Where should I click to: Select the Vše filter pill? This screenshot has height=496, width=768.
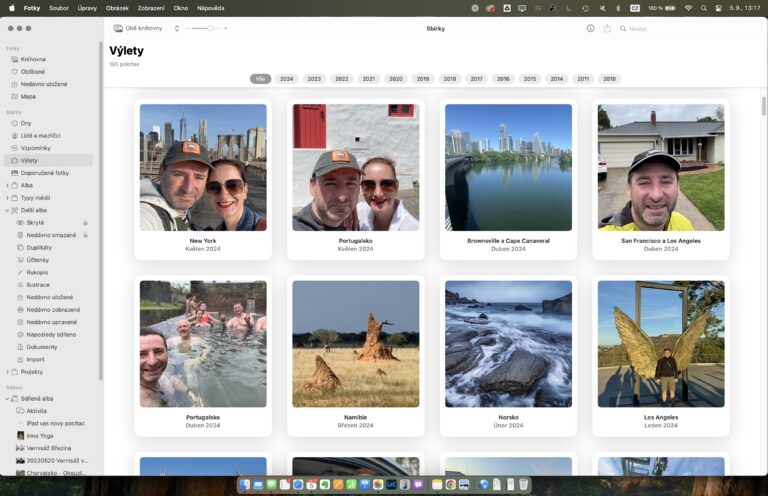click(260, 79)
